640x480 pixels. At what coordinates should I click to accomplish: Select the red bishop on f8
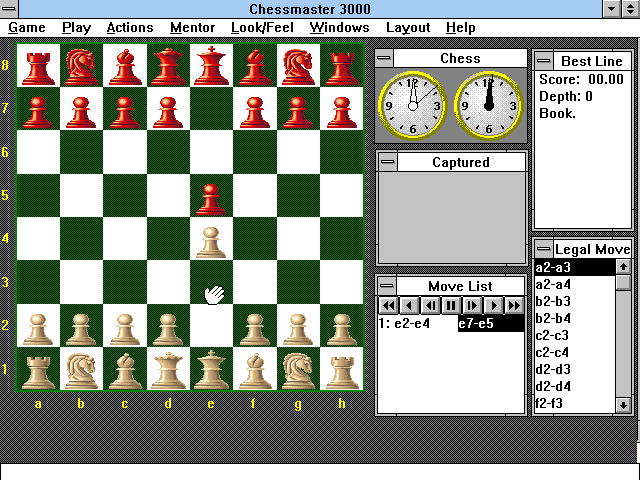[255, 67]
